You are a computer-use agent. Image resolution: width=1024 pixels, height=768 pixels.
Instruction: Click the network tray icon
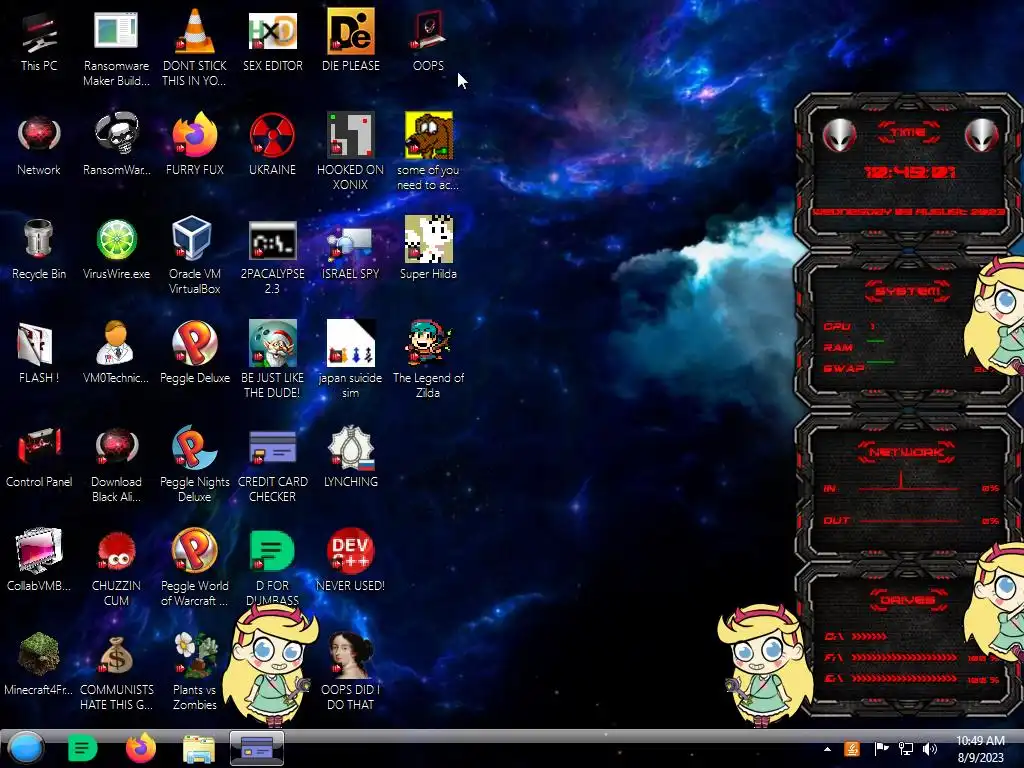pyautogui.click(x=906, y=749)
